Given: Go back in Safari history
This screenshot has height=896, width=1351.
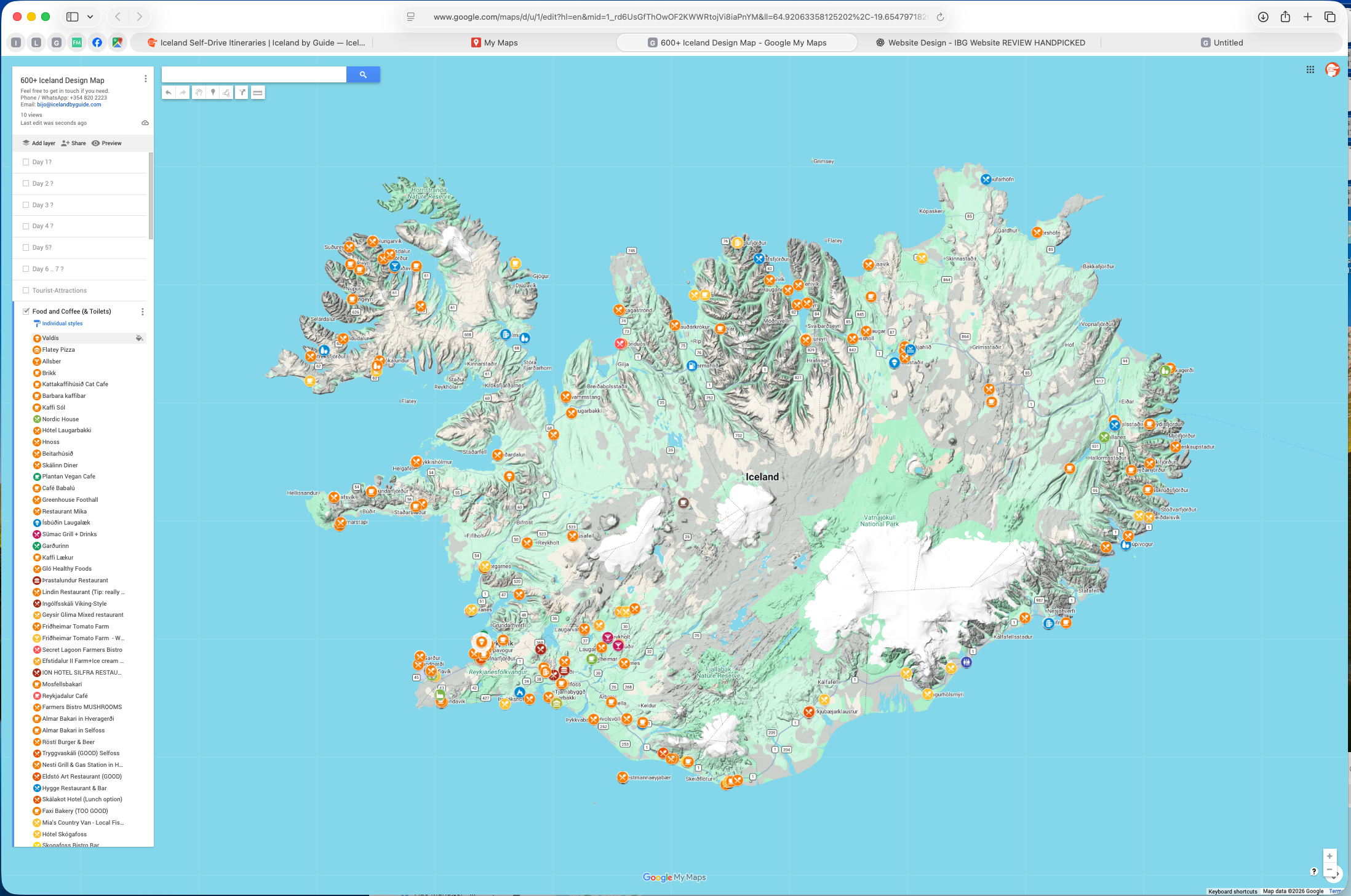Looking at the screenshot, I should (118, 17).
